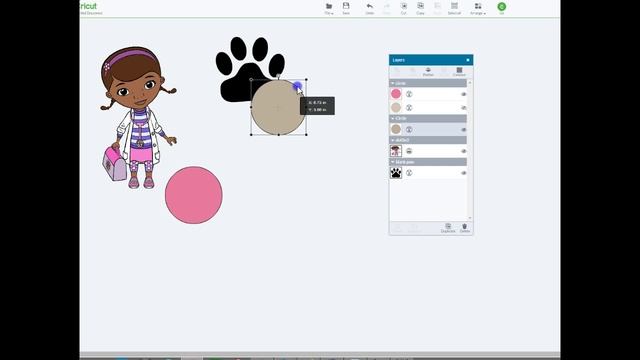Select the Doc McStuffins layer thumbnail
Screen dimensions: 640x360
(x=396, y=151)
